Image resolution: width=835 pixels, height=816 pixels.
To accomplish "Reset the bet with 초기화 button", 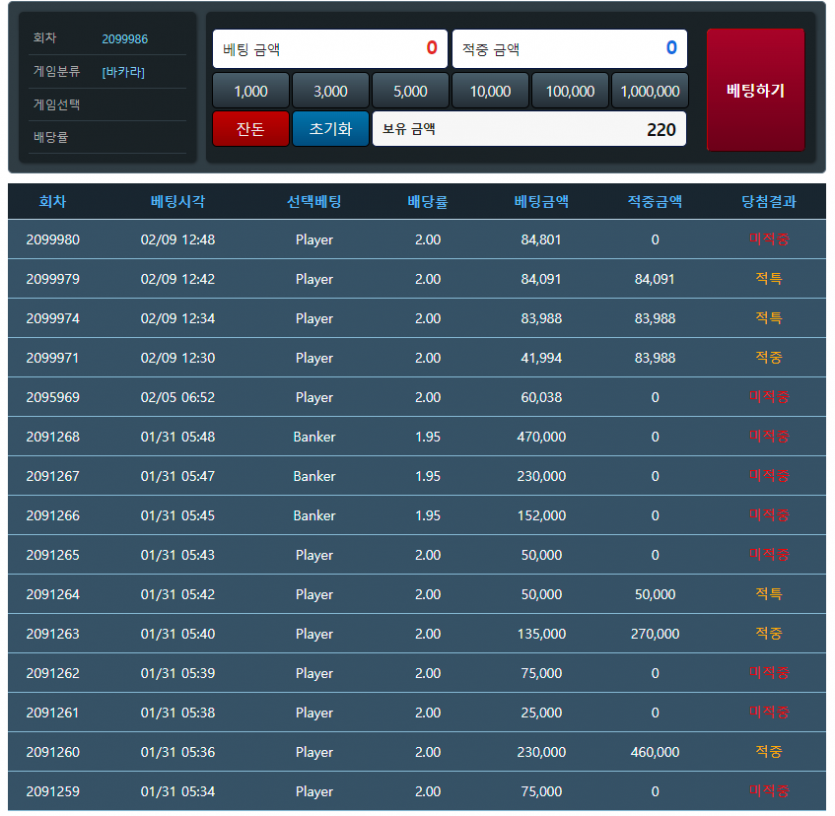I will (331, 129).
